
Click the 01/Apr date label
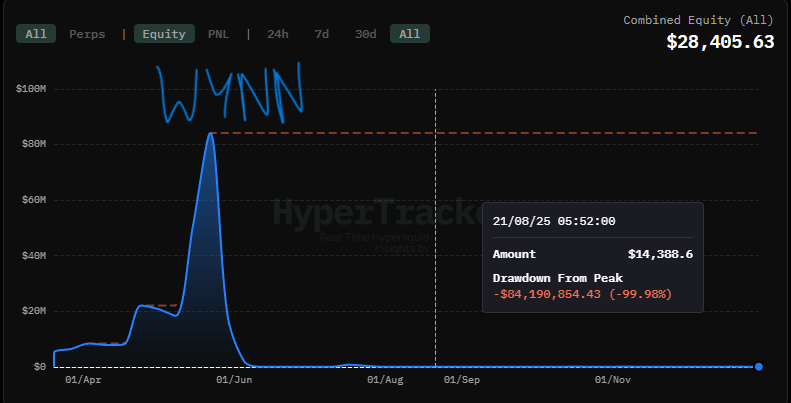(83, 380)
